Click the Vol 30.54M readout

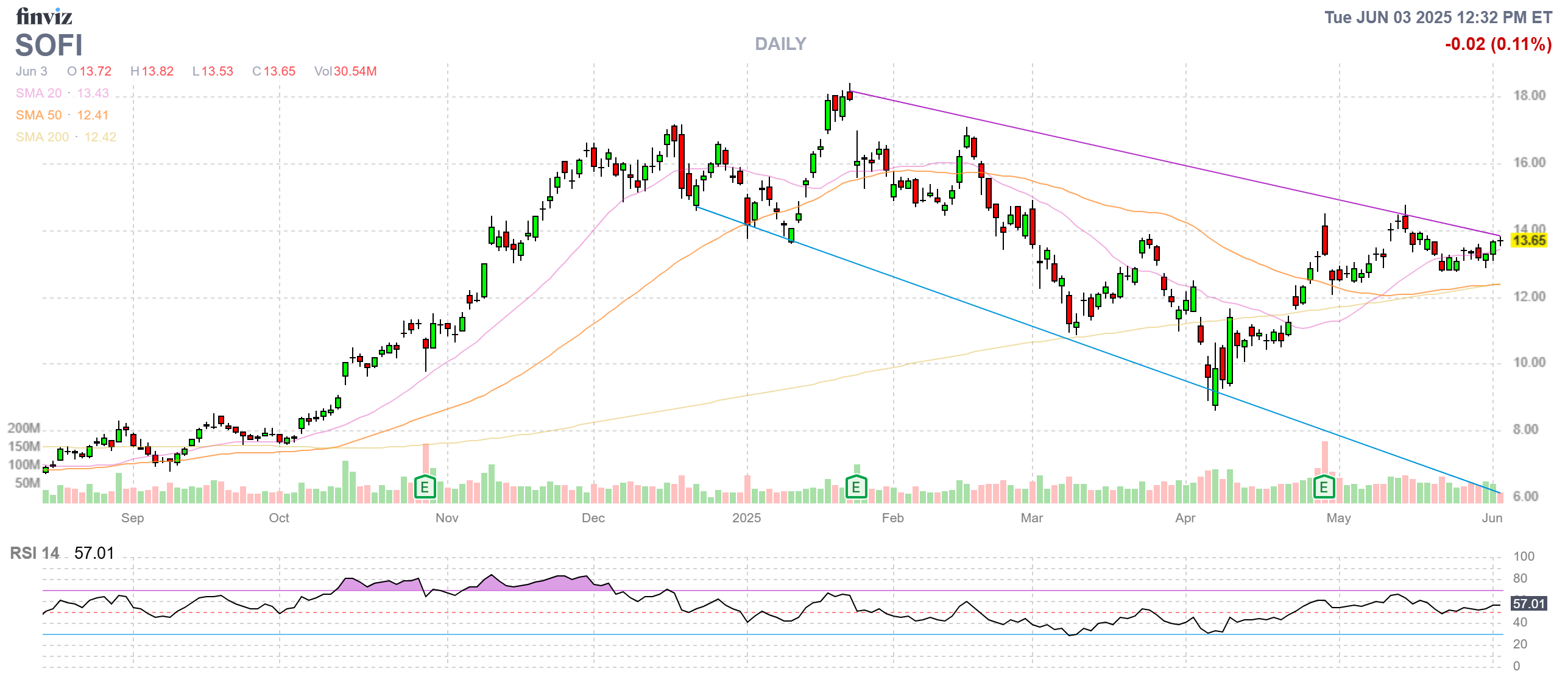point(345,71)
